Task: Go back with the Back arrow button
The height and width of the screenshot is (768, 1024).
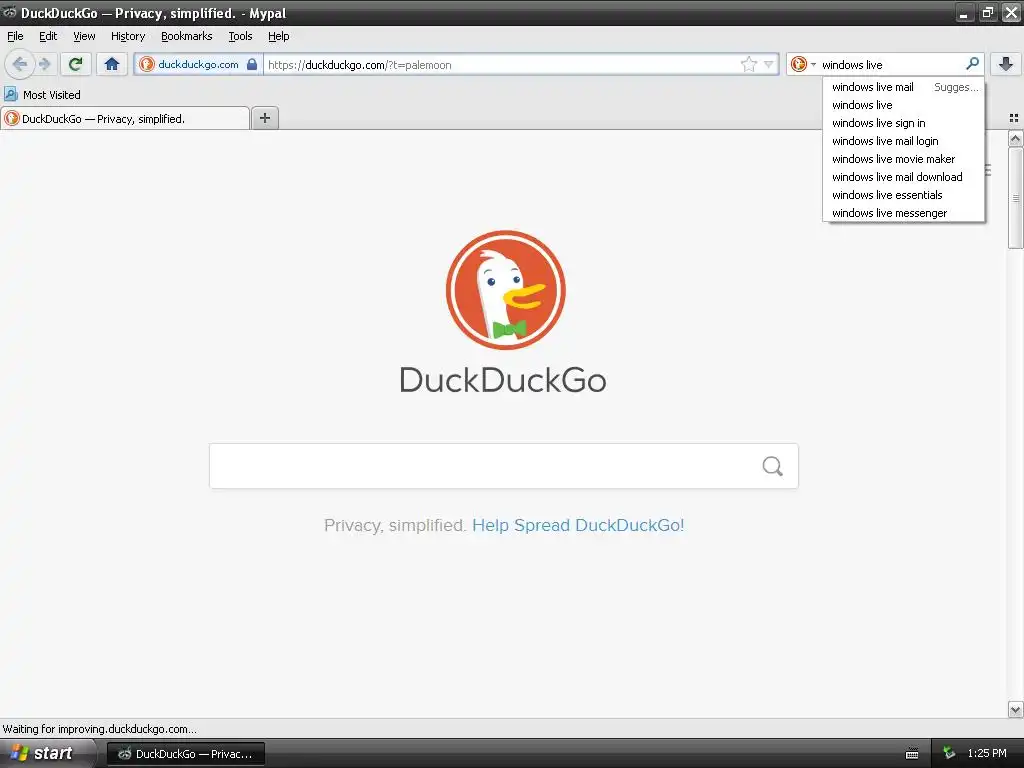Action: (20, 64)
